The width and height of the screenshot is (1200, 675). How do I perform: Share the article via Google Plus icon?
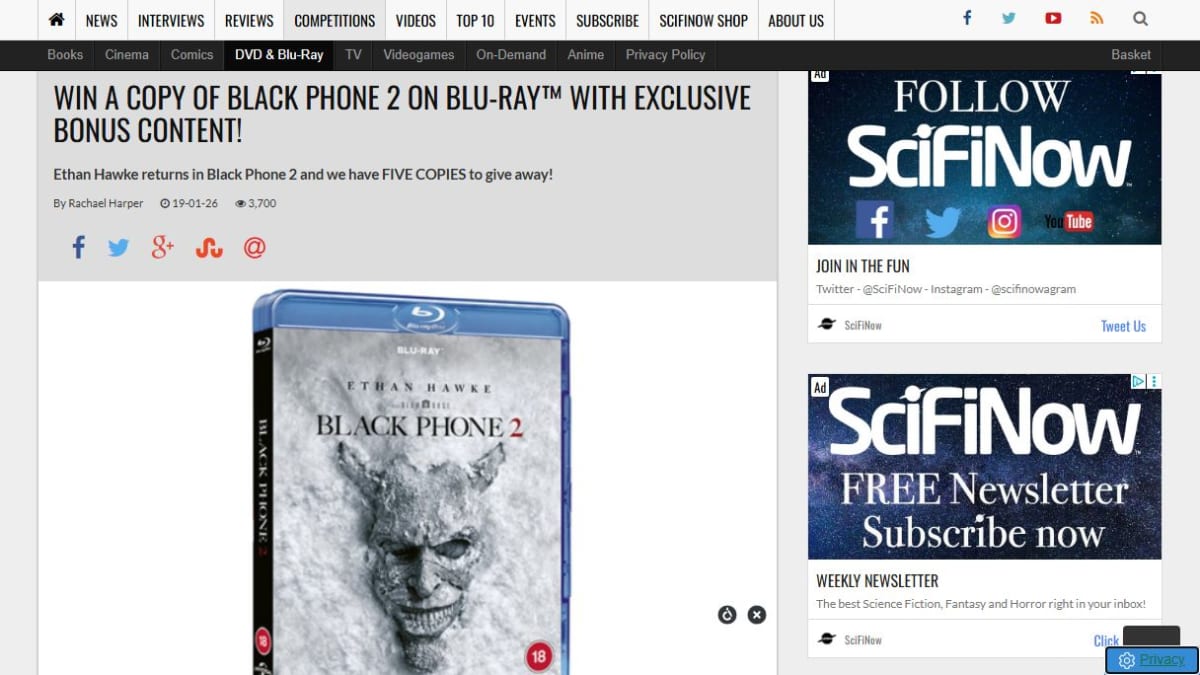[x=163, y=248]
